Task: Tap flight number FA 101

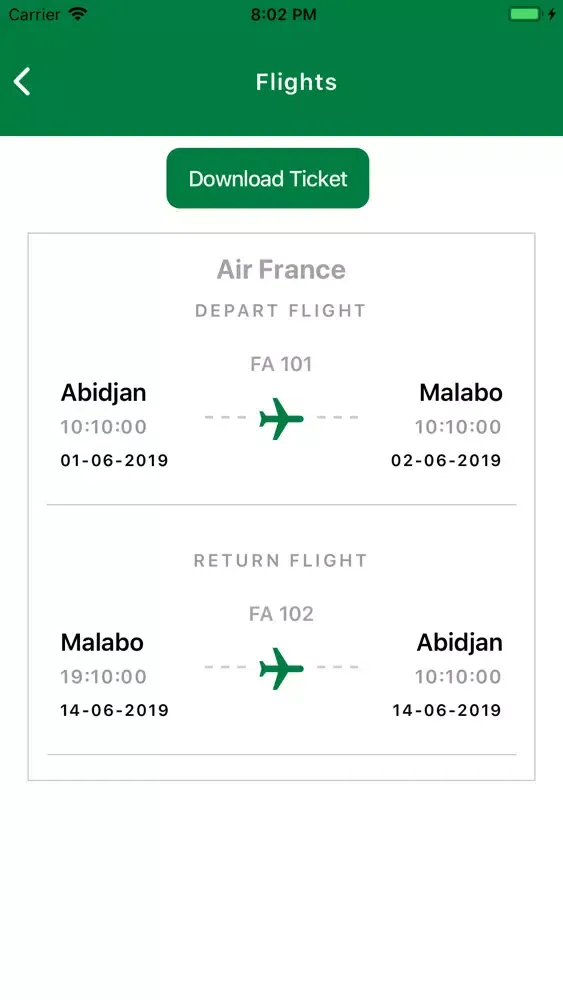Action: point(281,364)
